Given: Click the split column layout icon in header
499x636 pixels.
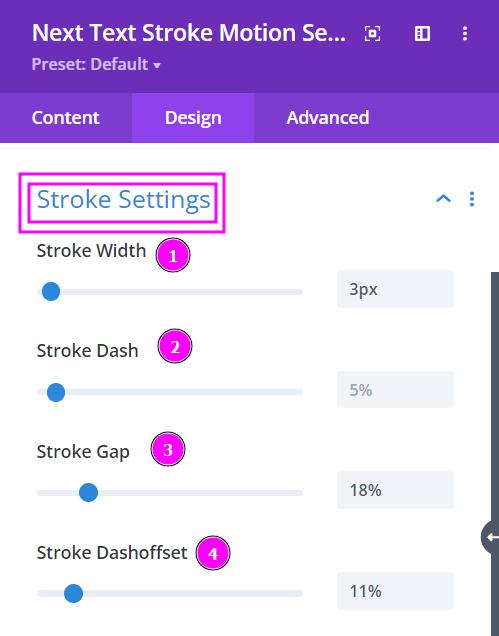Looking at the screenshot, I should 422,34.
